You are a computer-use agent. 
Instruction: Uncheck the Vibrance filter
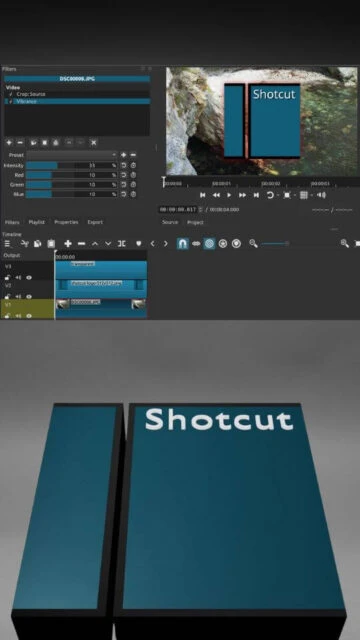[11, 101]
